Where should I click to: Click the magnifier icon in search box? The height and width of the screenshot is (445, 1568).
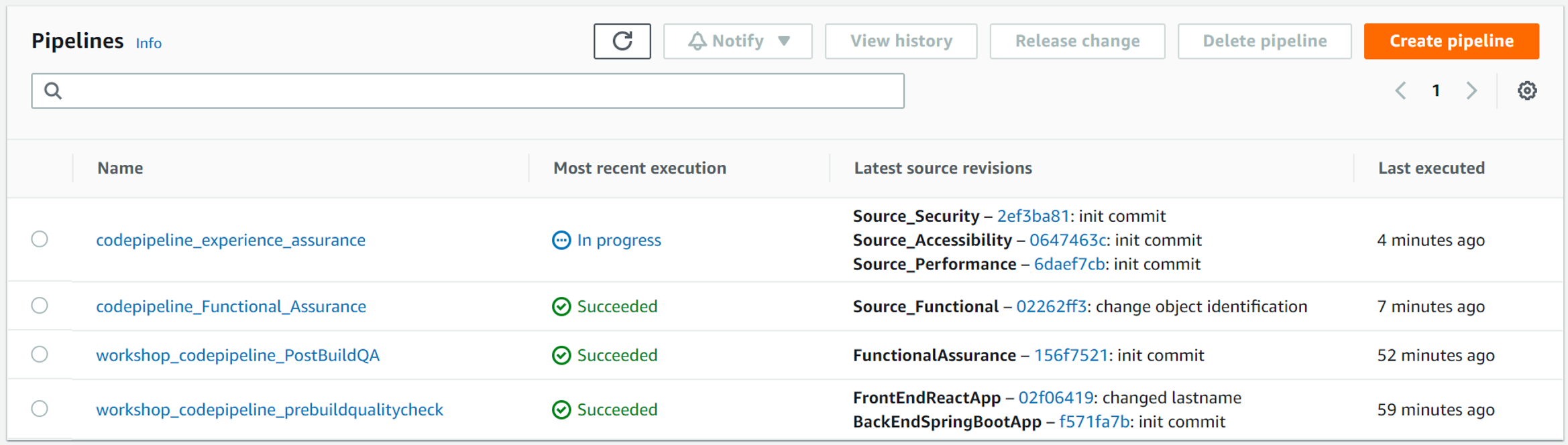[x=53, y=90]
